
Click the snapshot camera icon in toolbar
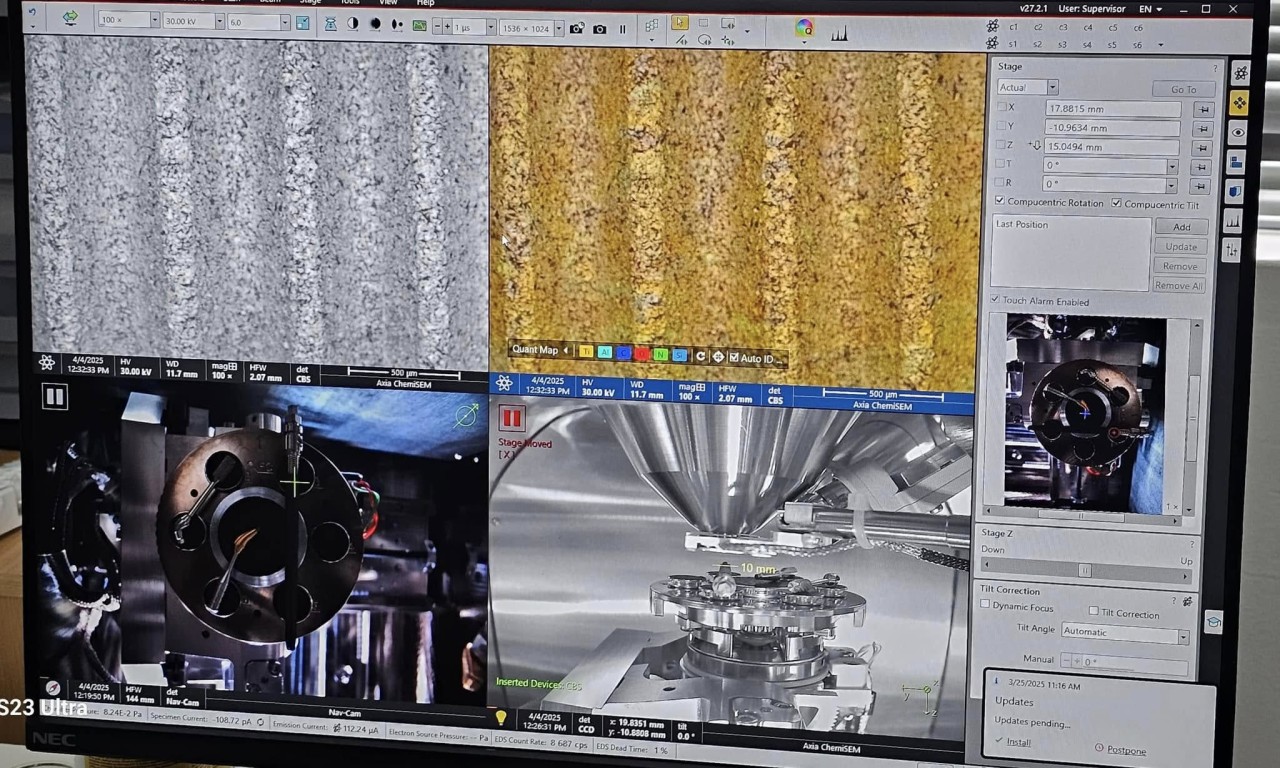tap(599, 29)
